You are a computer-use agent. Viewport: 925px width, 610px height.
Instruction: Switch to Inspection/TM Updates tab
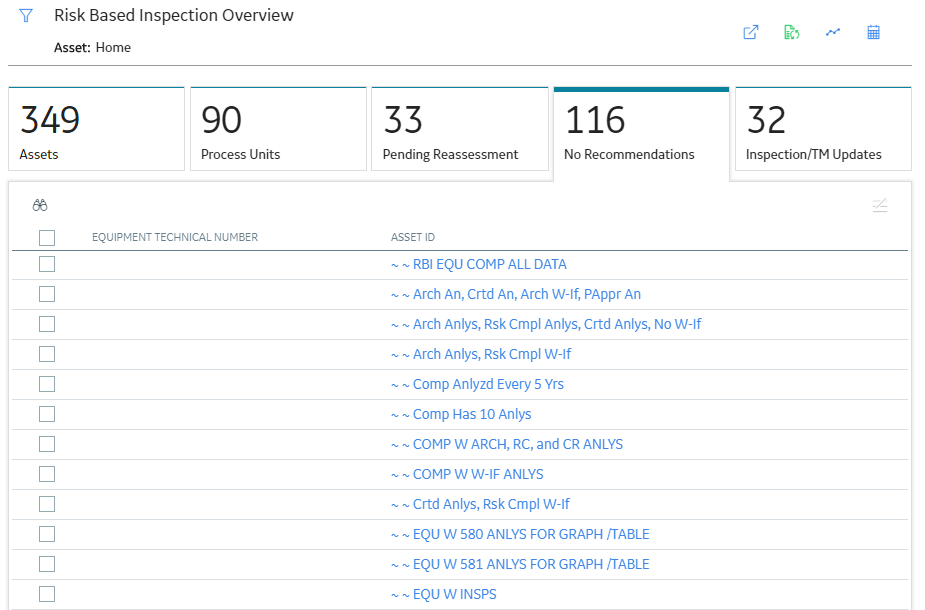824,129
